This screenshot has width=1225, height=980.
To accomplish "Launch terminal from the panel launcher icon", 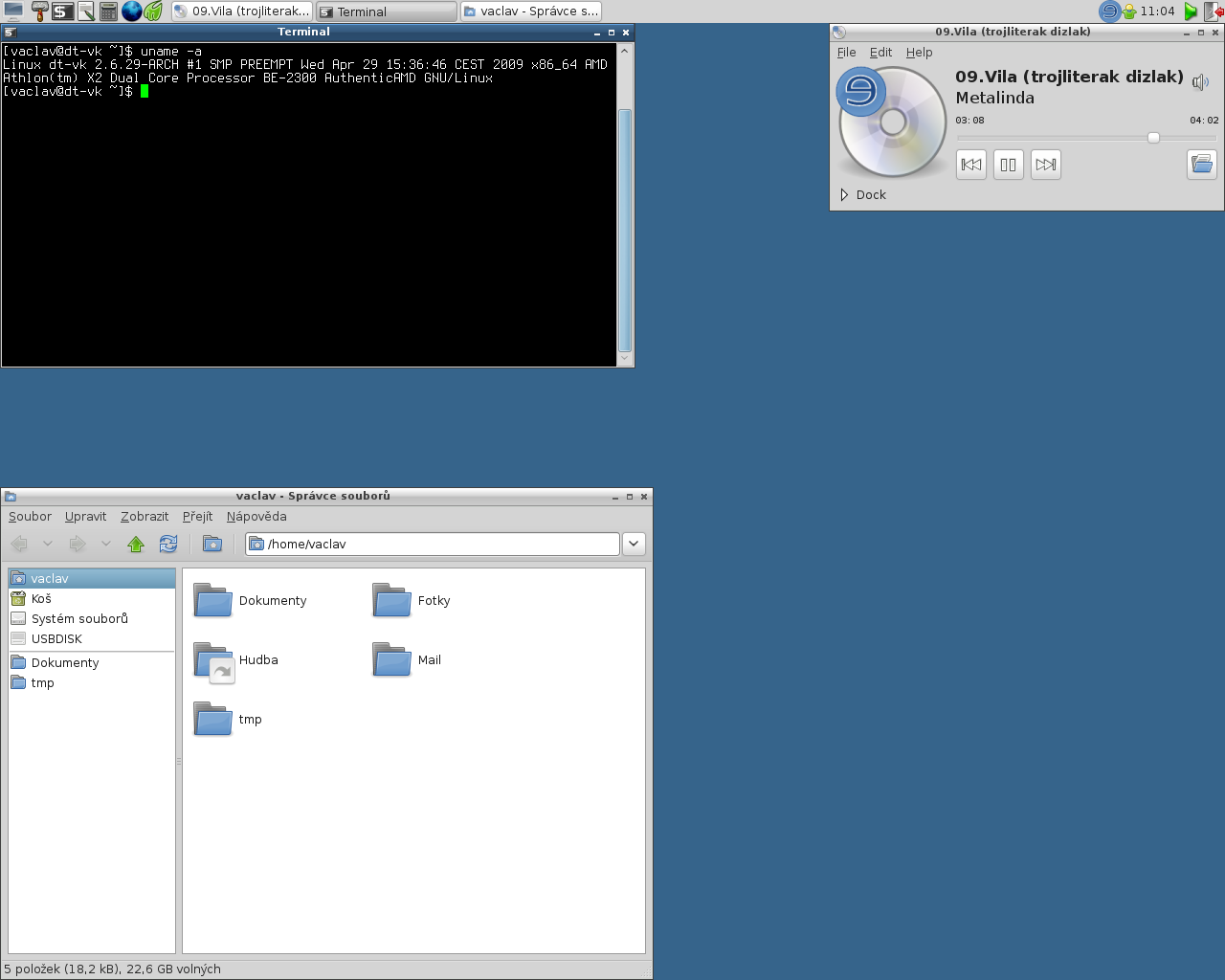I will click(x=62, y=11).
